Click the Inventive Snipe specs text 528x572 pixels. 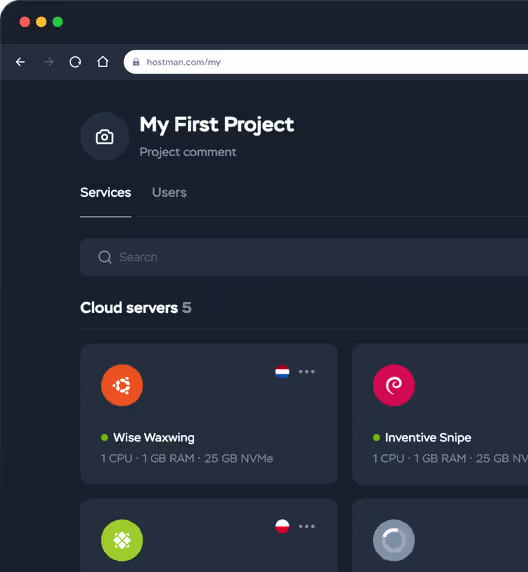coord(450,459)
